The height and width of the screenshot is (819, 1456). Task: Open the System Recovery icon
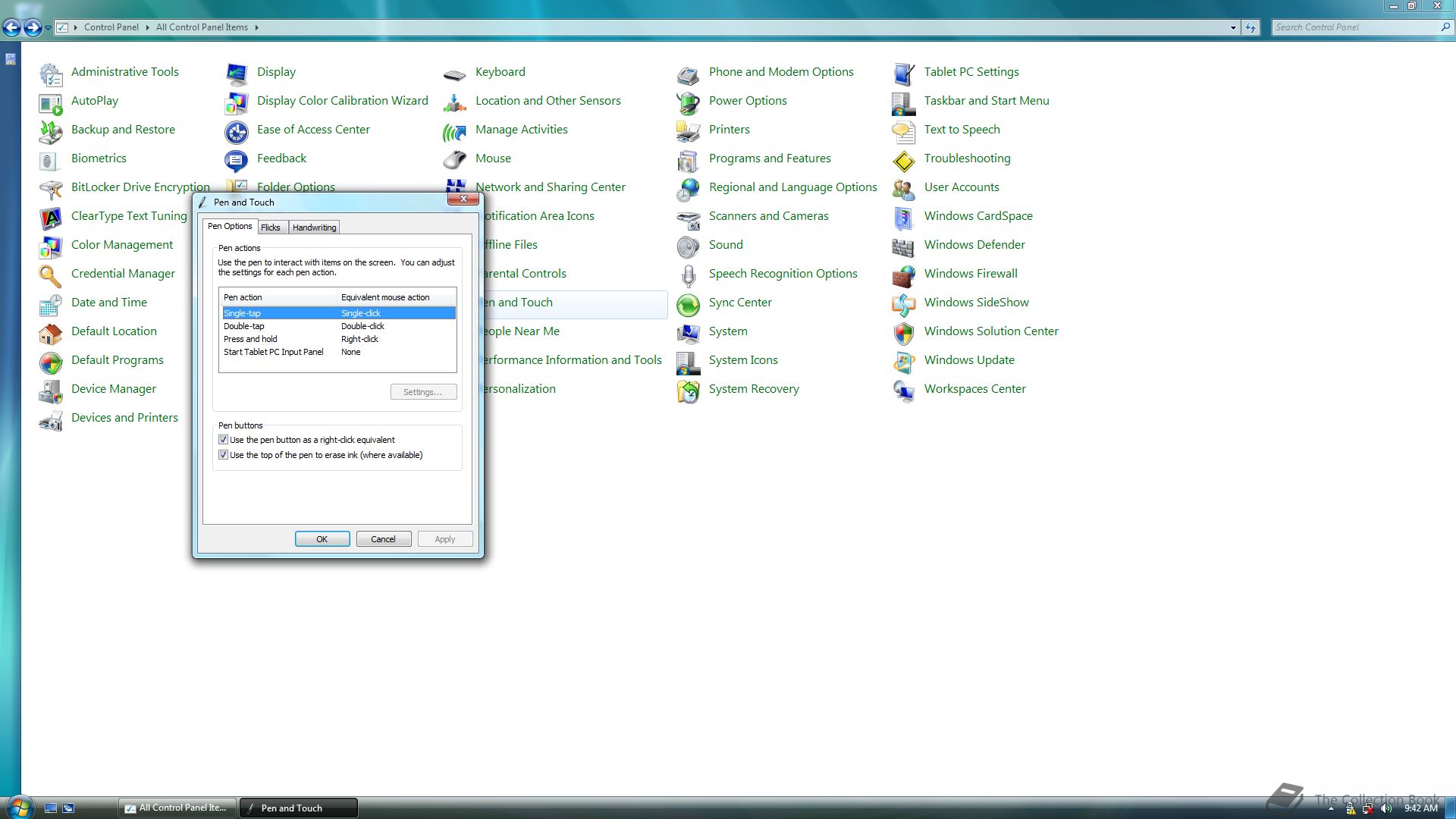[689, 391]
